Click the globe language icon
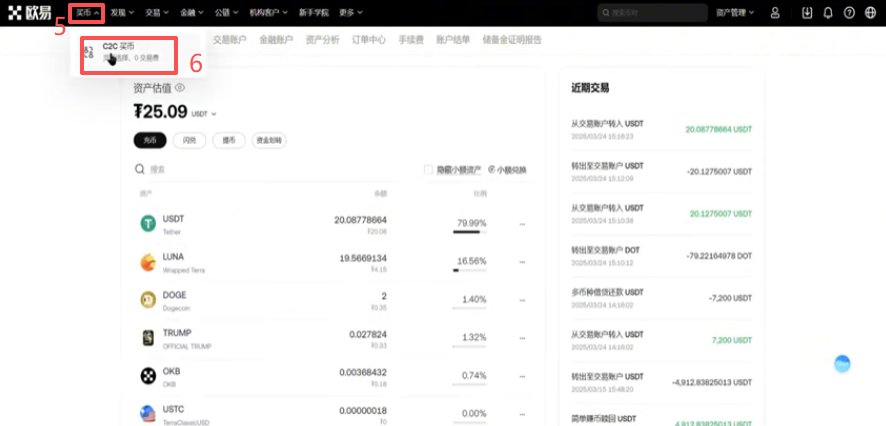 point(870,12)
